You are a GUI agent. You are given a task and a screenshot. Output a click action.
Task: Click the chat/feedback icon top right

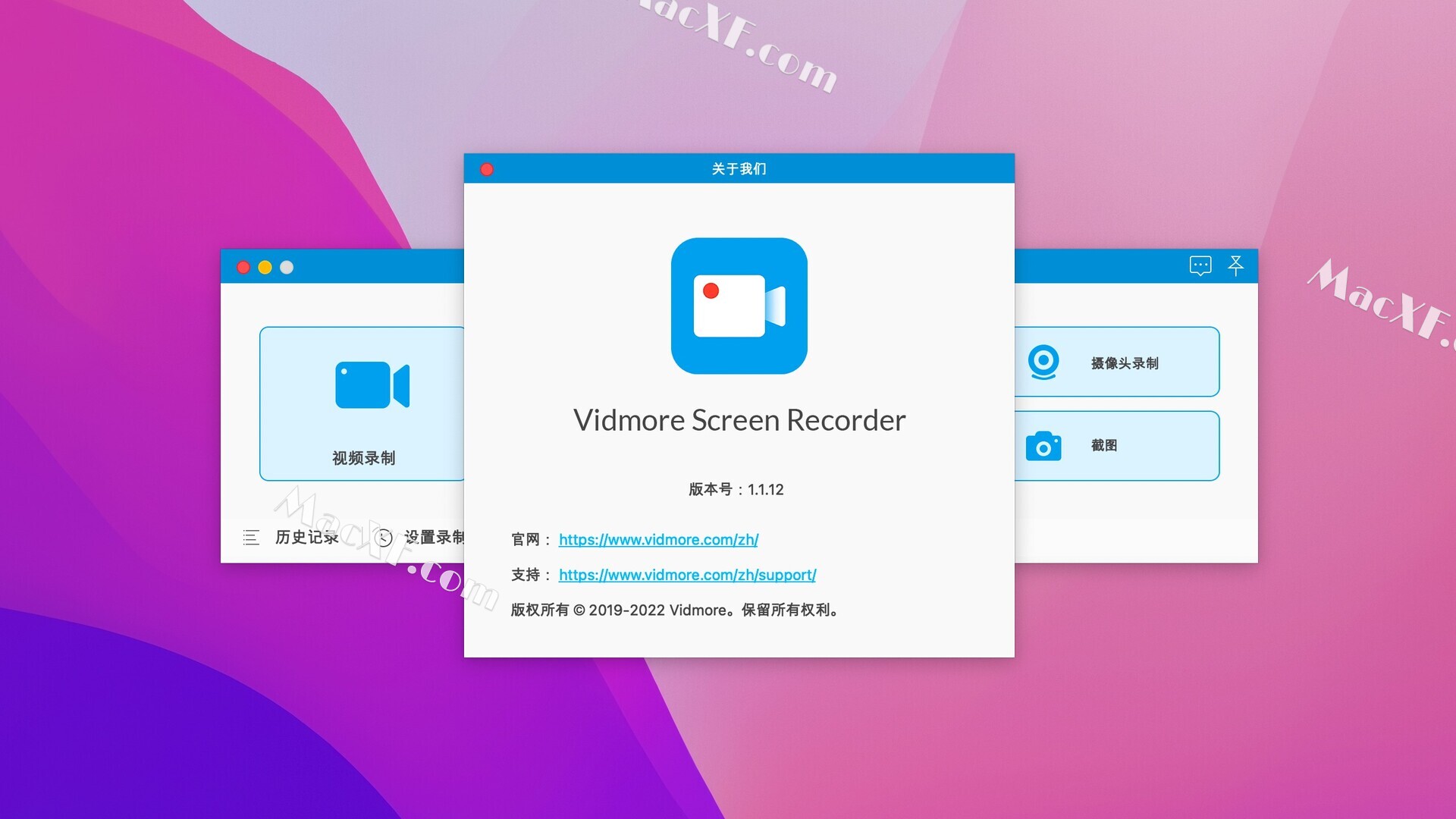(1200, 265)
